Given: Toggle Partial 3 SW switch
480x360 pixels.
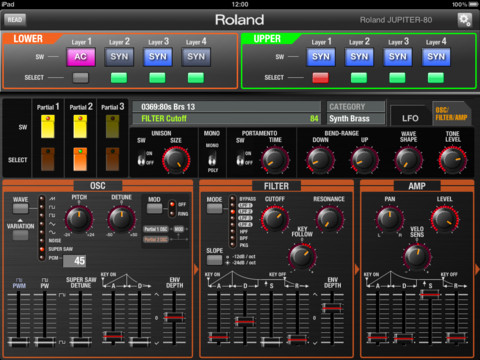Looking at the screenshot, I should pyautogui.click(x=113, y=126).
